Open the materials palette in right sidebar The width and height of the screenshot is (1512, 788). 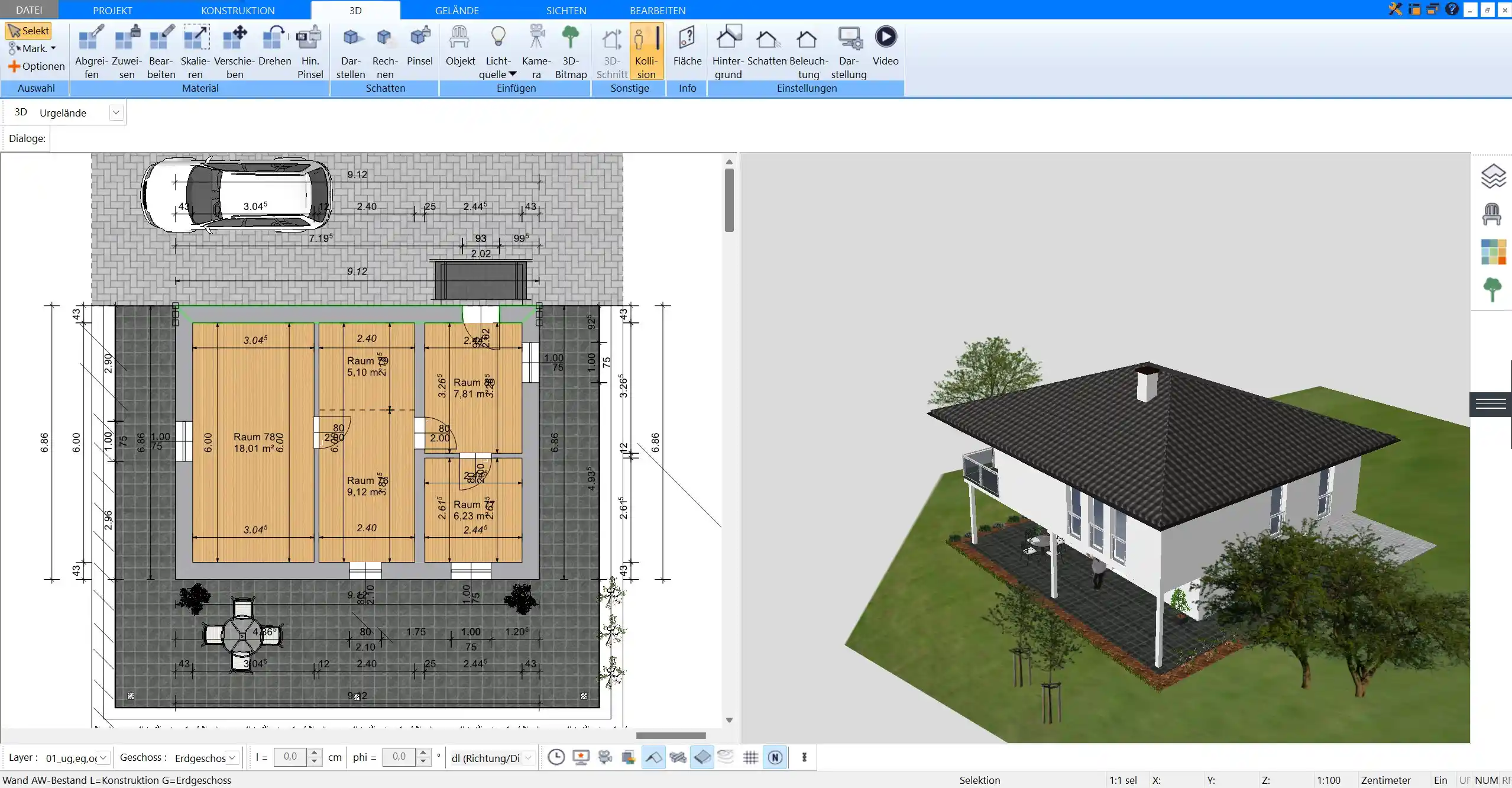(x=1493, y=252)
